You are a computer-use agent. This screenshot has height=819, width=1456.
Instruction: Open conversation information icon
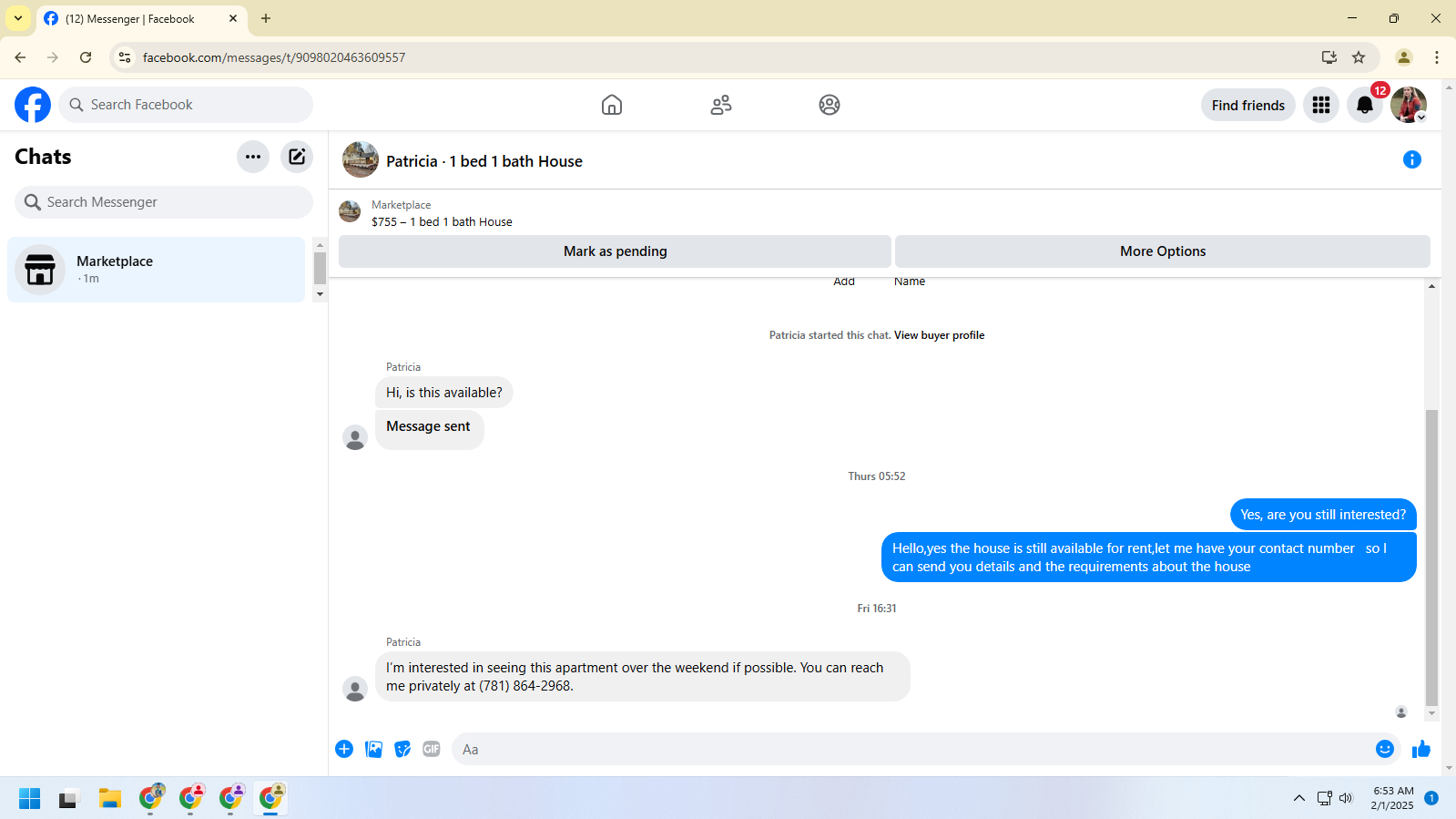pos(1412,160)
